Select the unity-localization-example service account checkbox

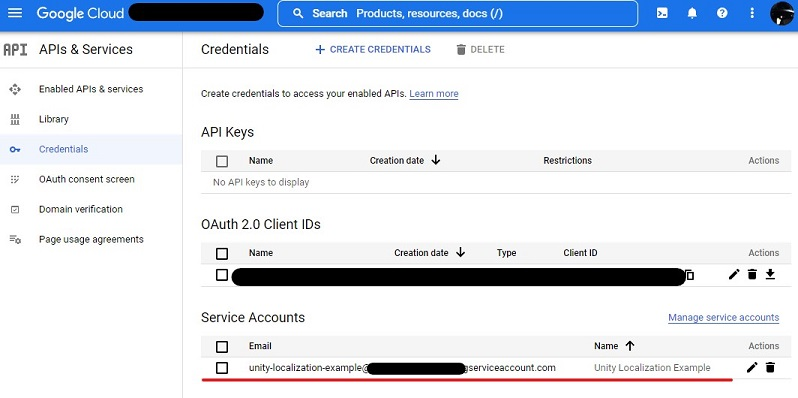point(221,367)
